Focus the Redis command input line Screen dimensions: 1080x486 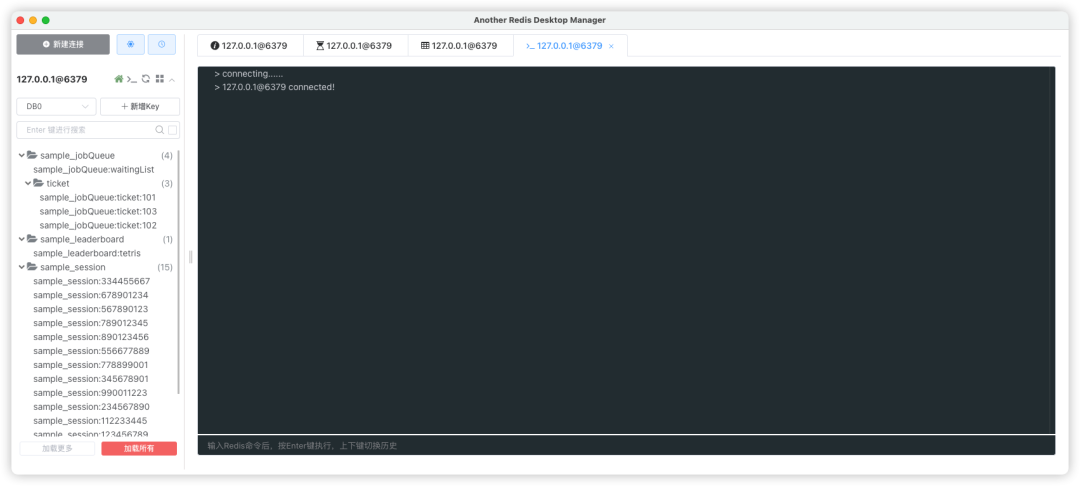626,445
